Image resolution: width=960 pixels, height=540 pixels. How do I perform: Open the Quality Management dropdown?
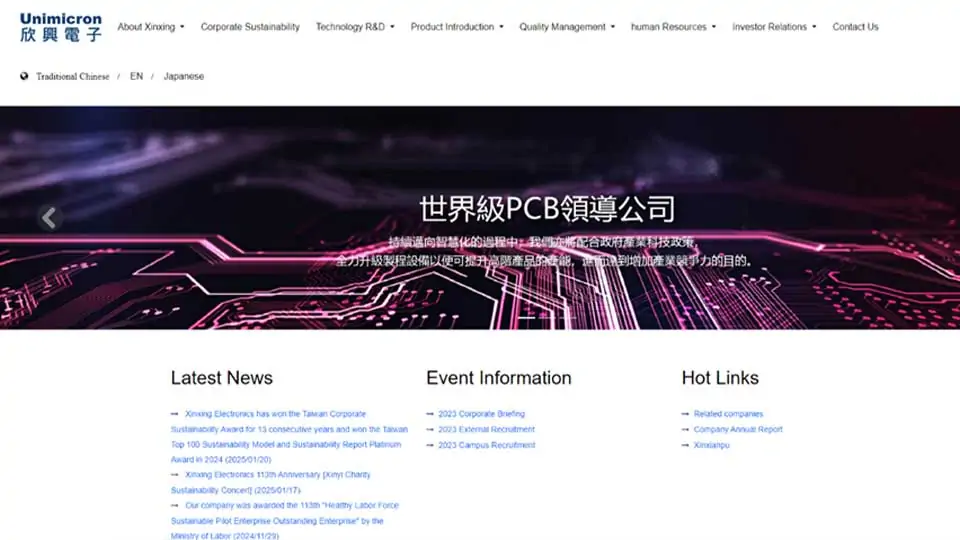point(567,27)
